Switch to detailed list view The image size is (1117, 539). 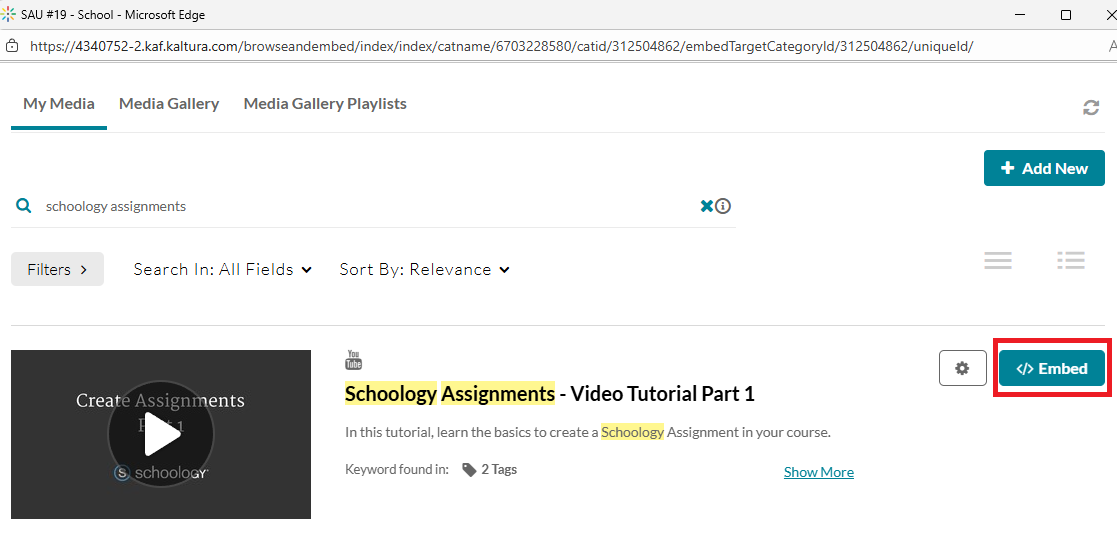[x=1071, y=260]
